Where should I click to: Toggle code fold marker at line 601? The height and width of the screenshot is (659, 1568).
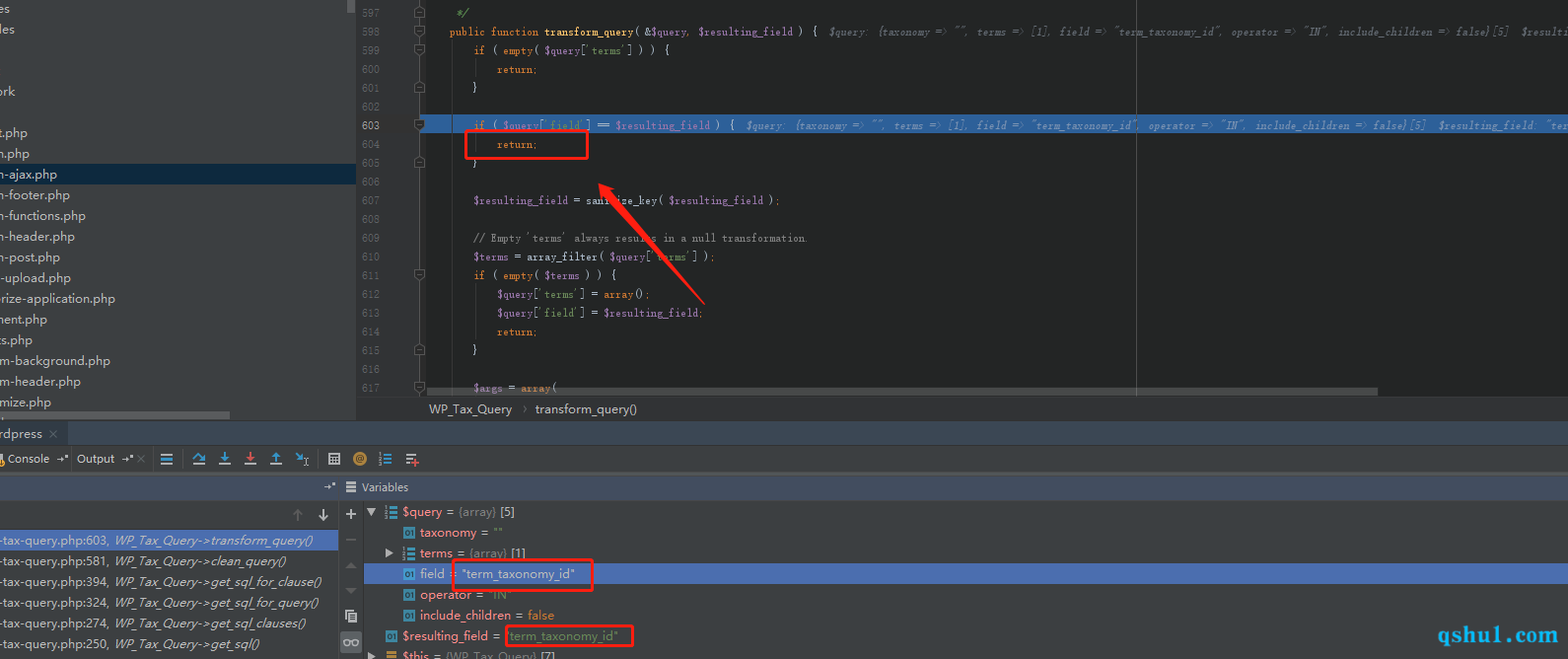[x=419, y=88]
